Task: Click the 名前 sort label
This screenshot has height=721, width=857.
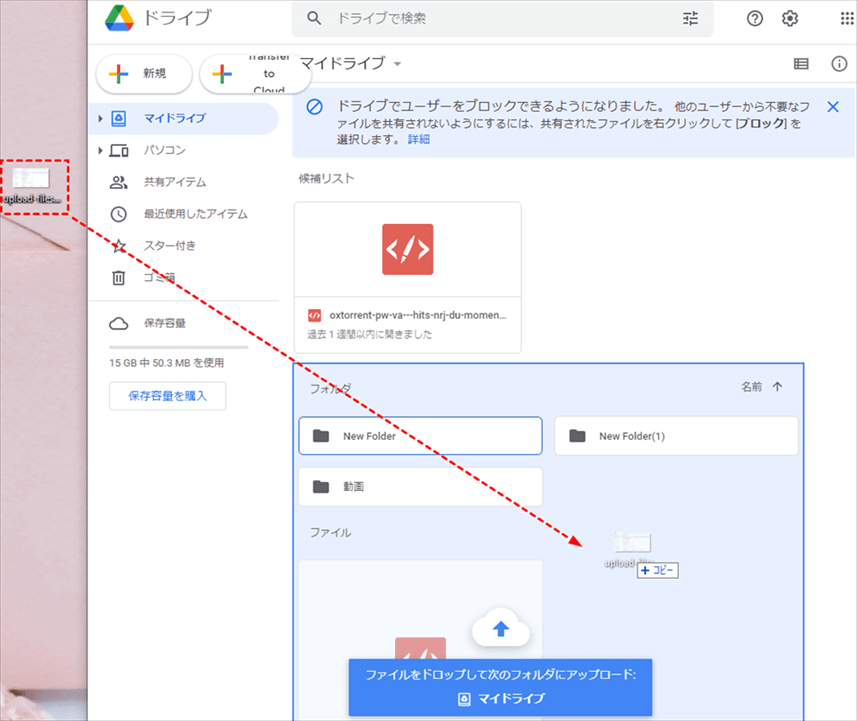Action: tap(752, 386)
